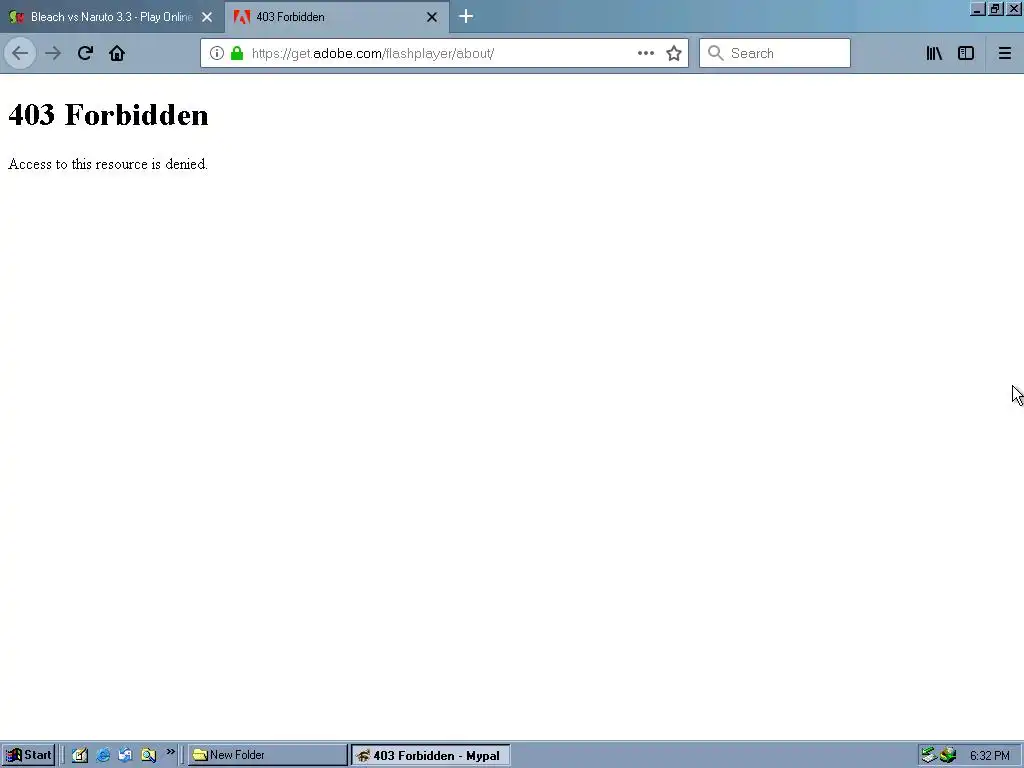The width and height of the screenshot is (1024, 768).
Task: Switch to New Folder taskbar window
Action: (x=268, y=755)
